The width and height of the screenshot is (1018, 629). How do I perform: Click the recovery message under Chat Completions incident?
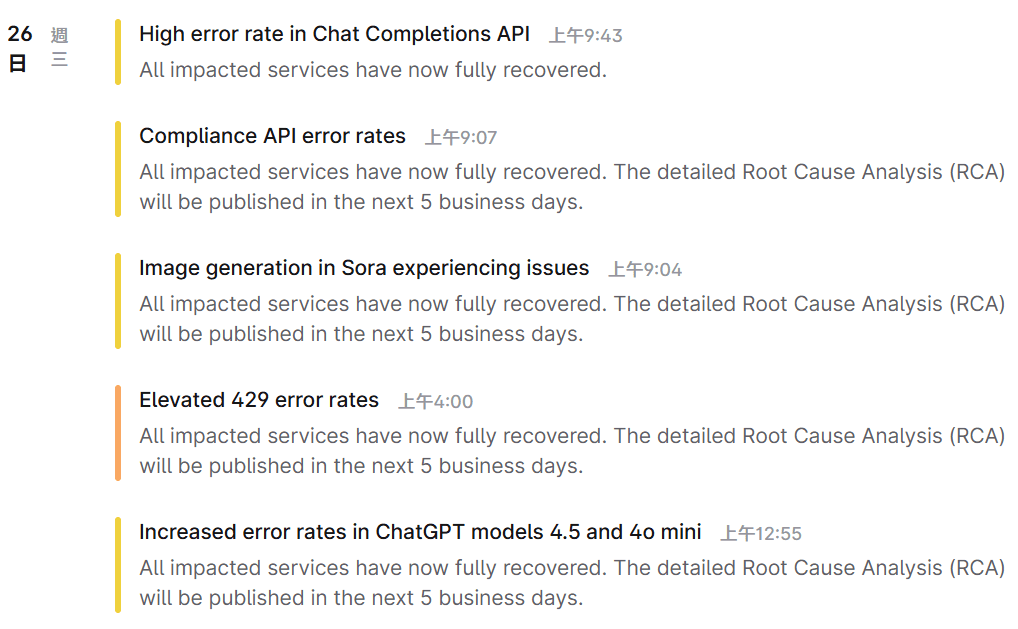pos(373,70)
